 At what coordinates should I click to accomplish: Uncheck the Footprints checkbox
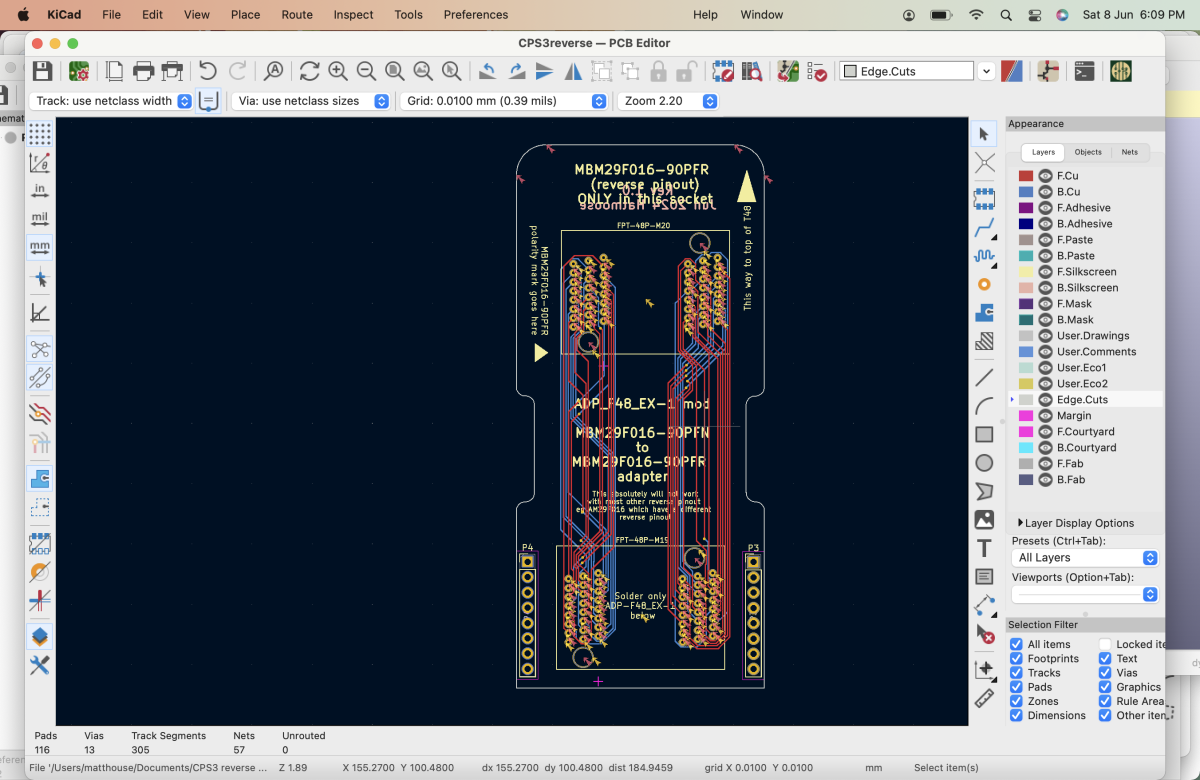pos(1016,659)
